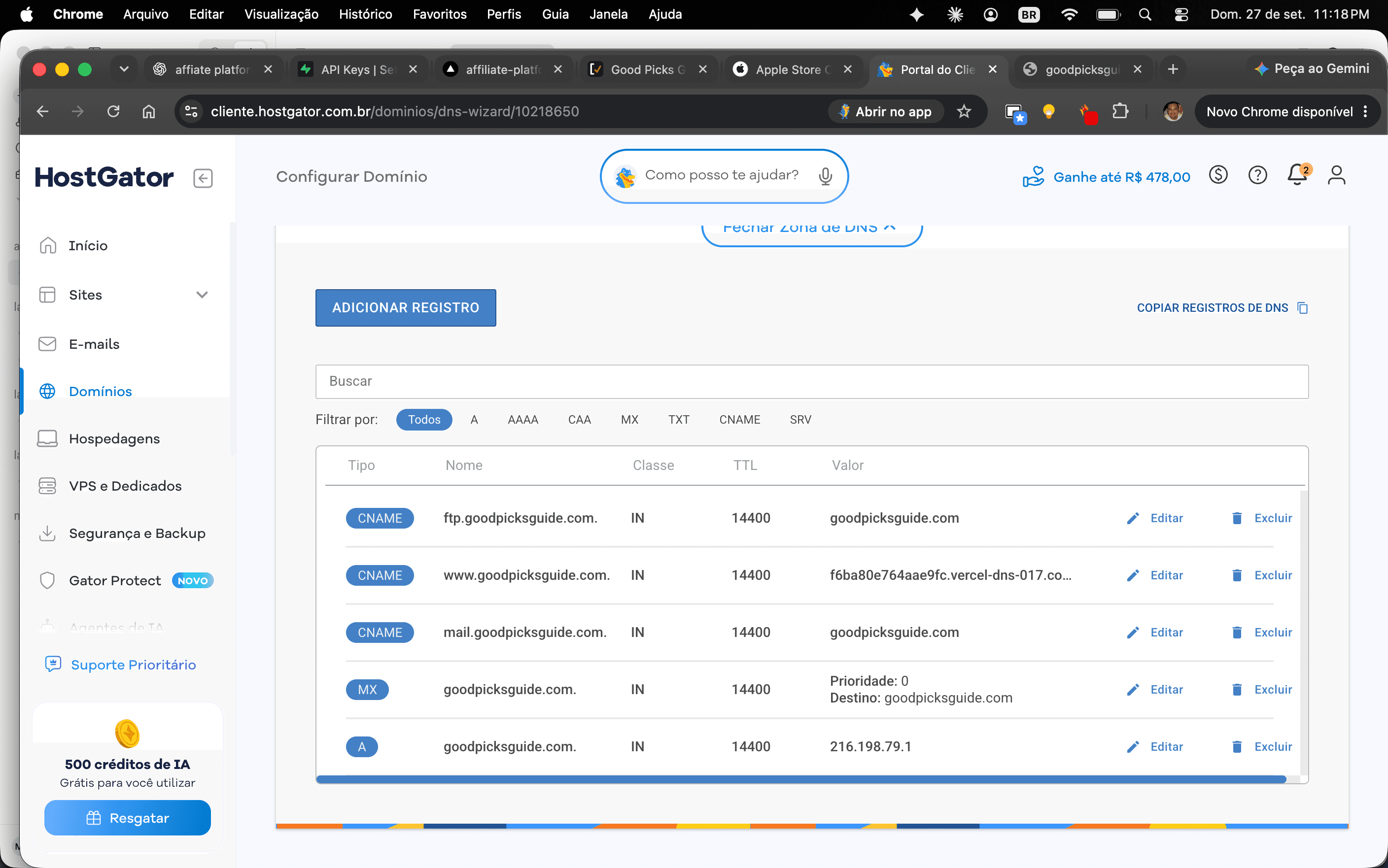Click the Resgatar credits button
The height and width of the screenshot is (868, 1388).
(127, 818)
